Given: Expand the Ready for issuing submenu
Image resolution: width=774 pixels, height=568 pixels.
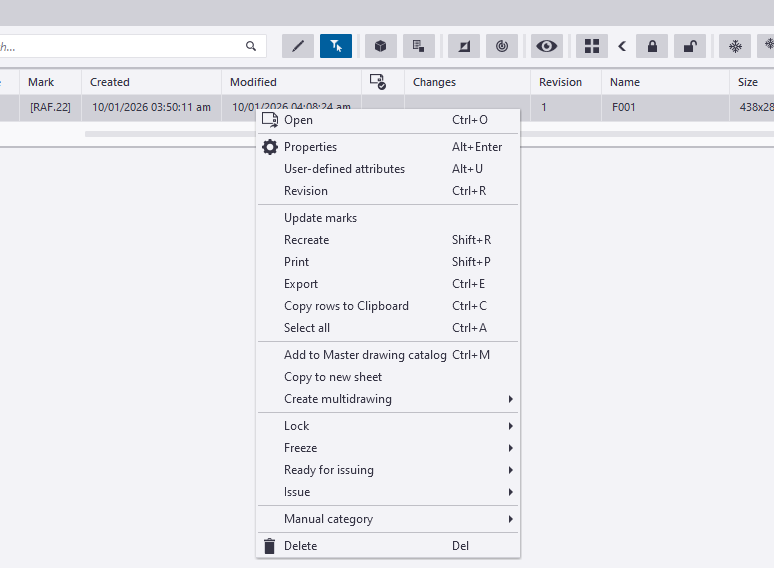Looking at the screenshot, I should tap(388, 470).
